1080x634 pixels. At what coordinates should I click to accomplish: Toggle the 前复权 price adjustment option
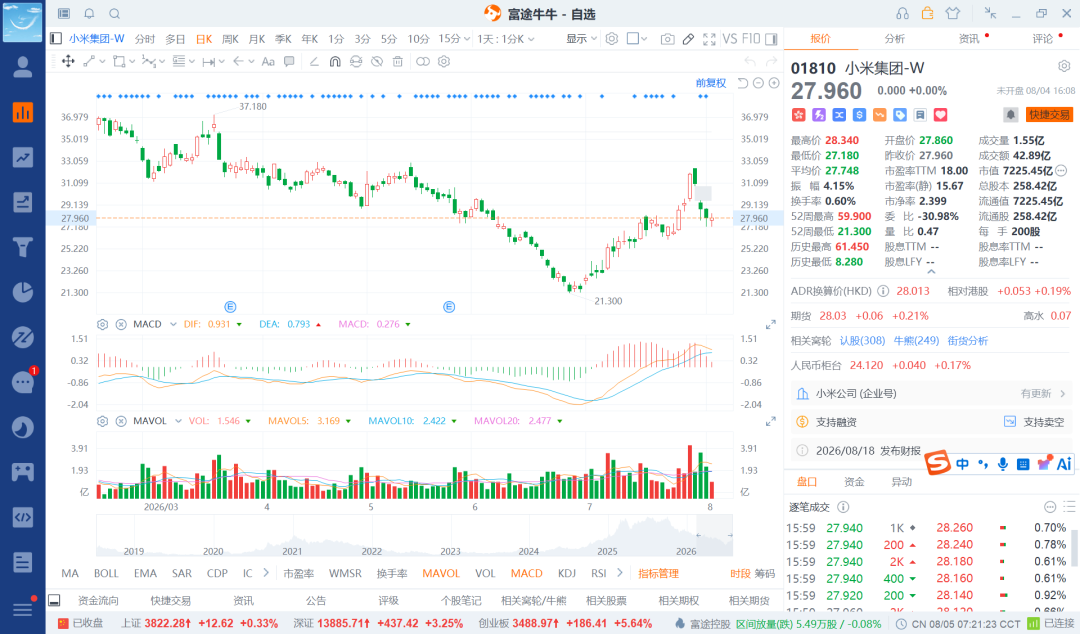tap(711, 83)
